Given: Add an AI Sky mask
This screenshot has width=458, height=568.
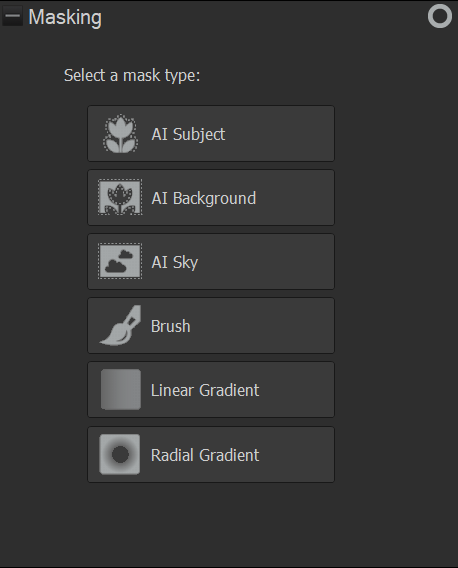Looking at the screenshot, I should (211, 262).
